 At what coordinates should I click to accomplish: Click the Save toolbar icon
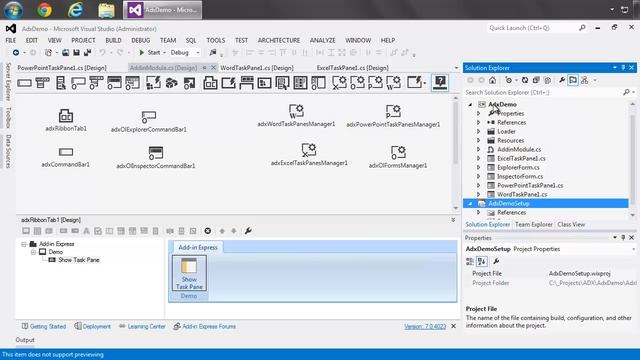click(x=76, y=53)
